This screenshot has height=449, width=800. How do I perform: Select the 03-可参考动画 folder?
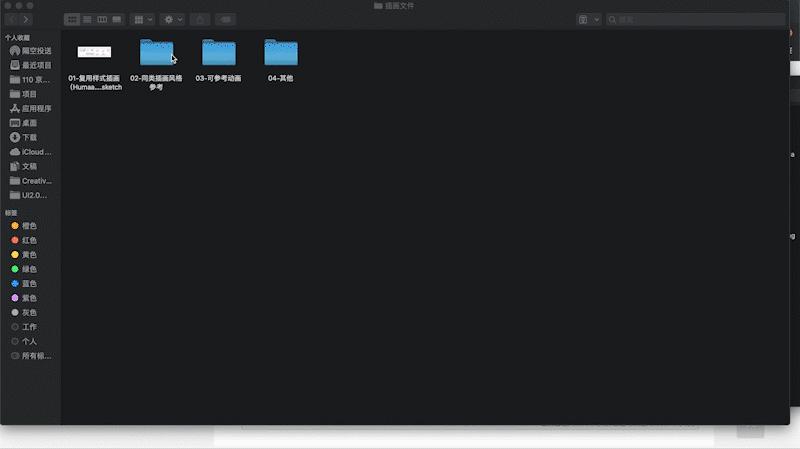218,53
